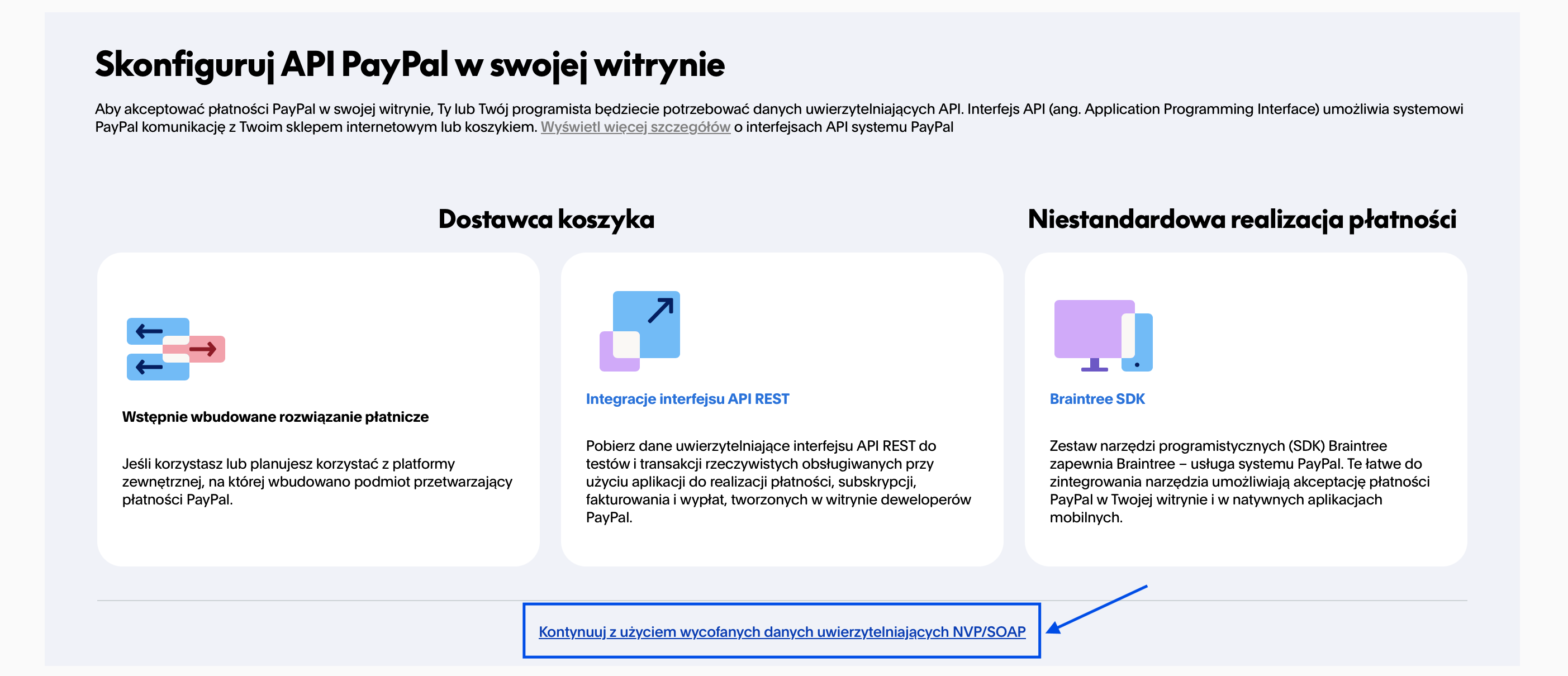1568x676 pixels.
Task: Click 'Skonfiguruj API PayPal w swojej witrynie' heading
Action: click(x=410, y=64)
